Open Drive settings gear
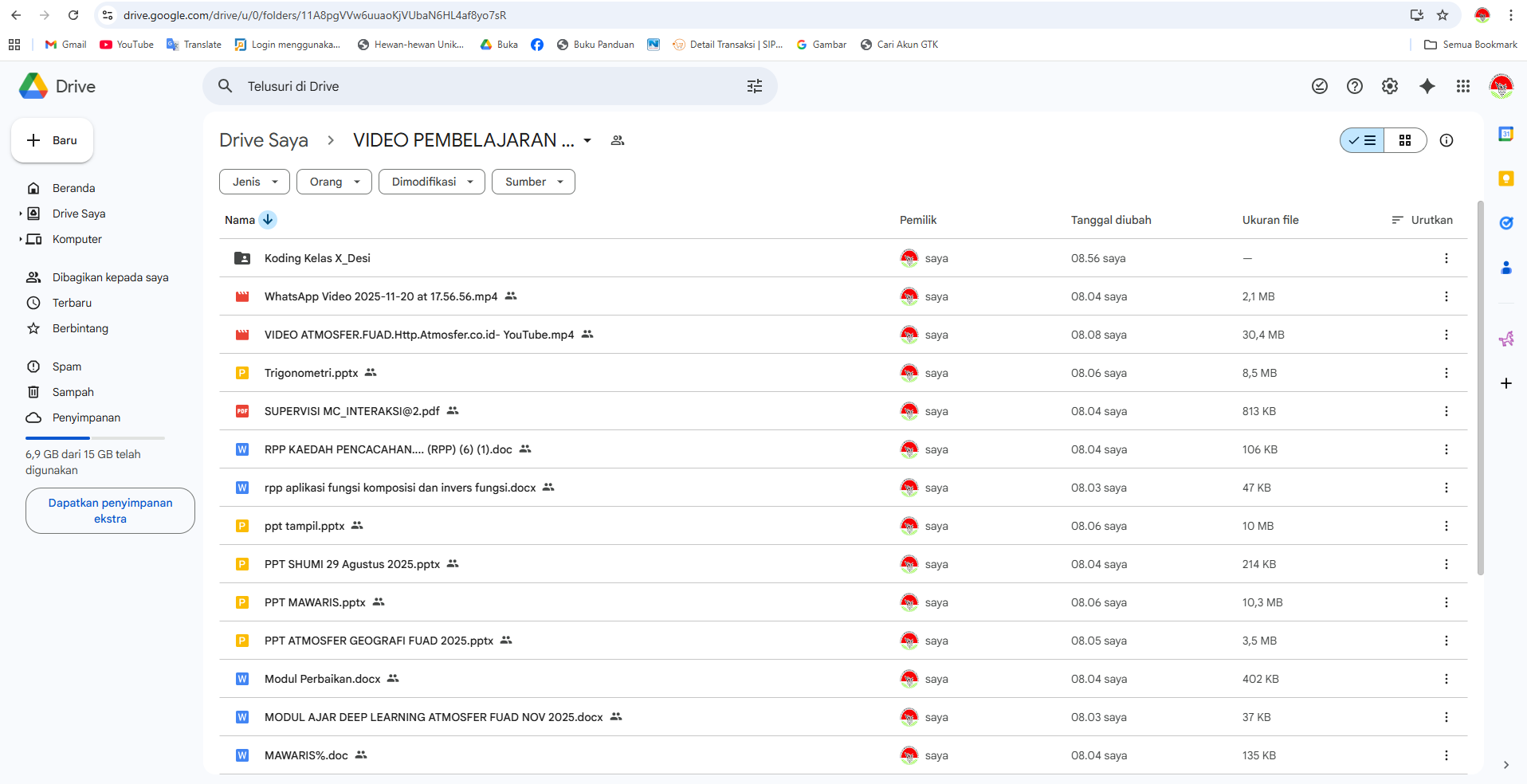The width and height of the screenshot is (1527, 784). pyautogui.click(x=1389, y=86)
